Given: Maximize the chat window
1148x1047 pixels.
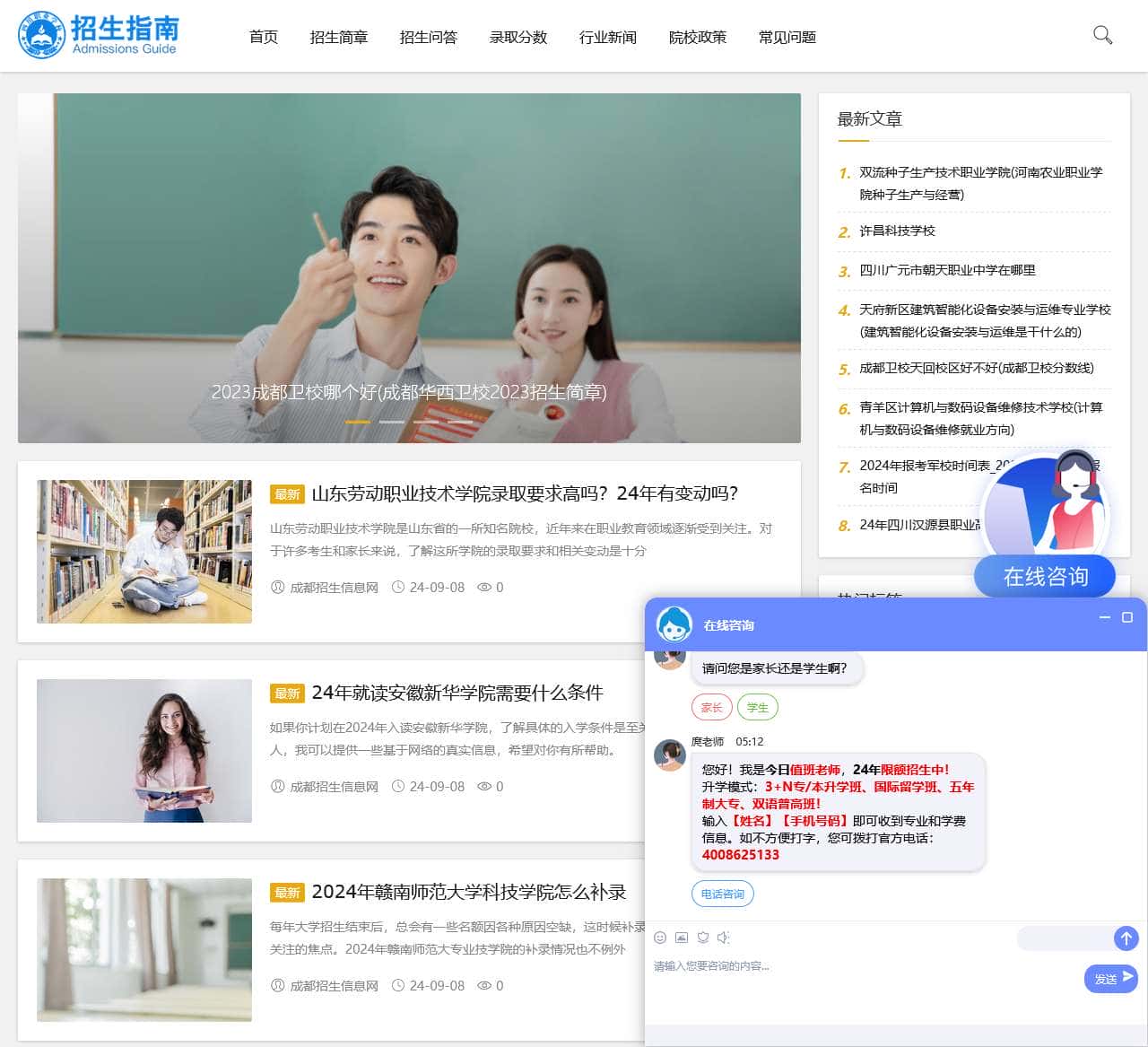Looking at the screenshot, I should tap(1126, 618).
